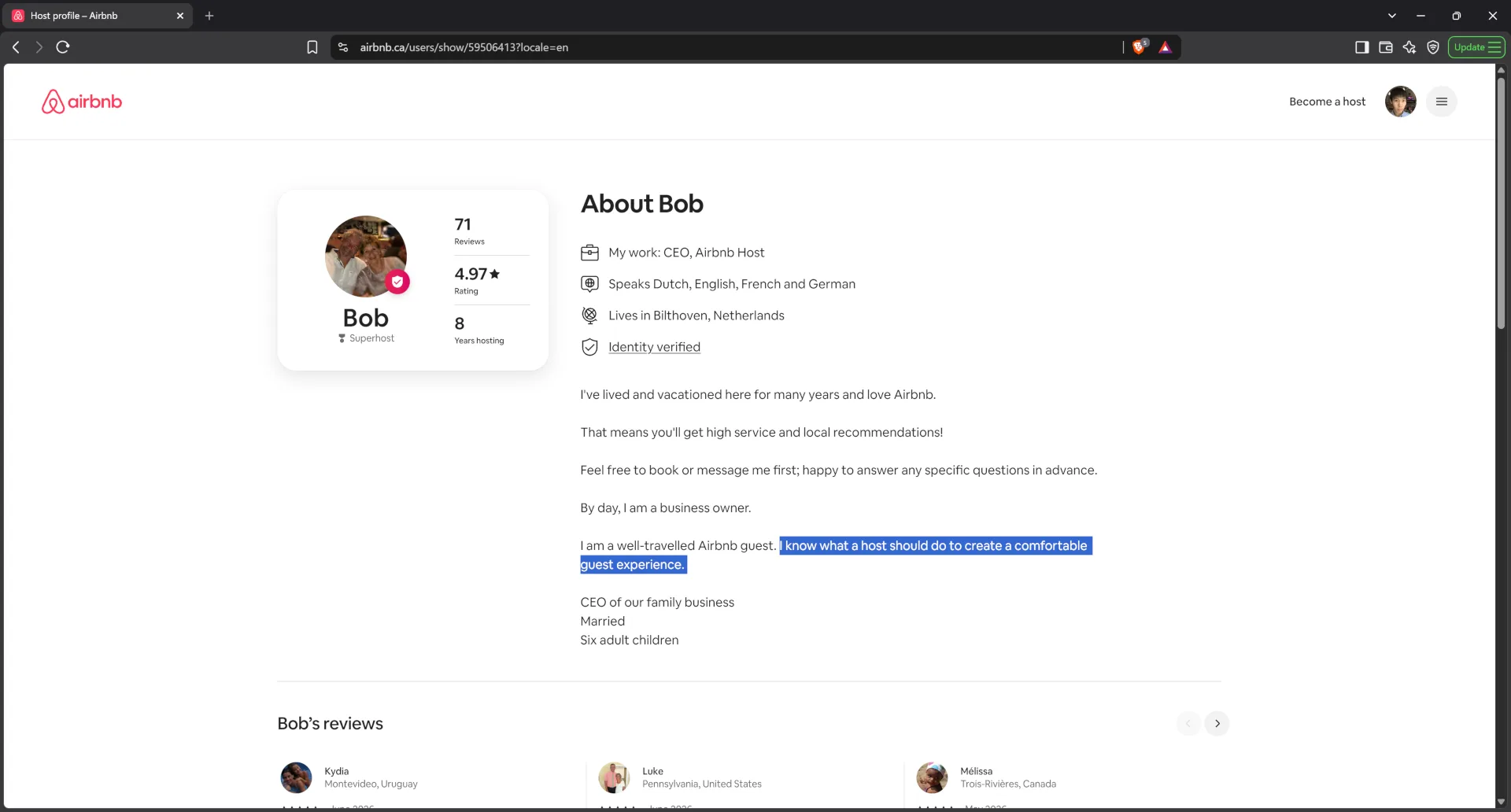Click the Brave Rewards triangle icon
This screenshot has width=1511, height=812.
[1166, 47]
